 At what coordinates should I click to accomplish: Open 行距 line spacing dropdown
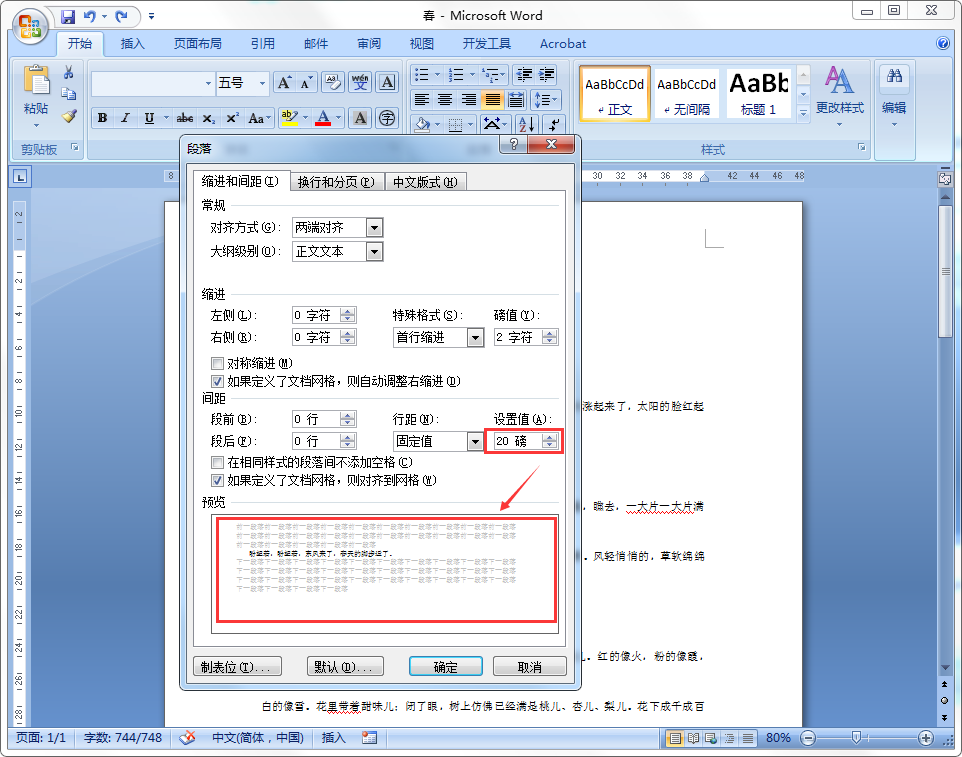tap(475, 441)
